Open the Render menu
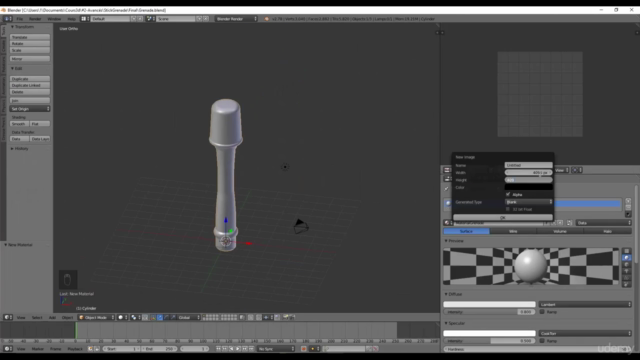 click(x=35, y=19)
